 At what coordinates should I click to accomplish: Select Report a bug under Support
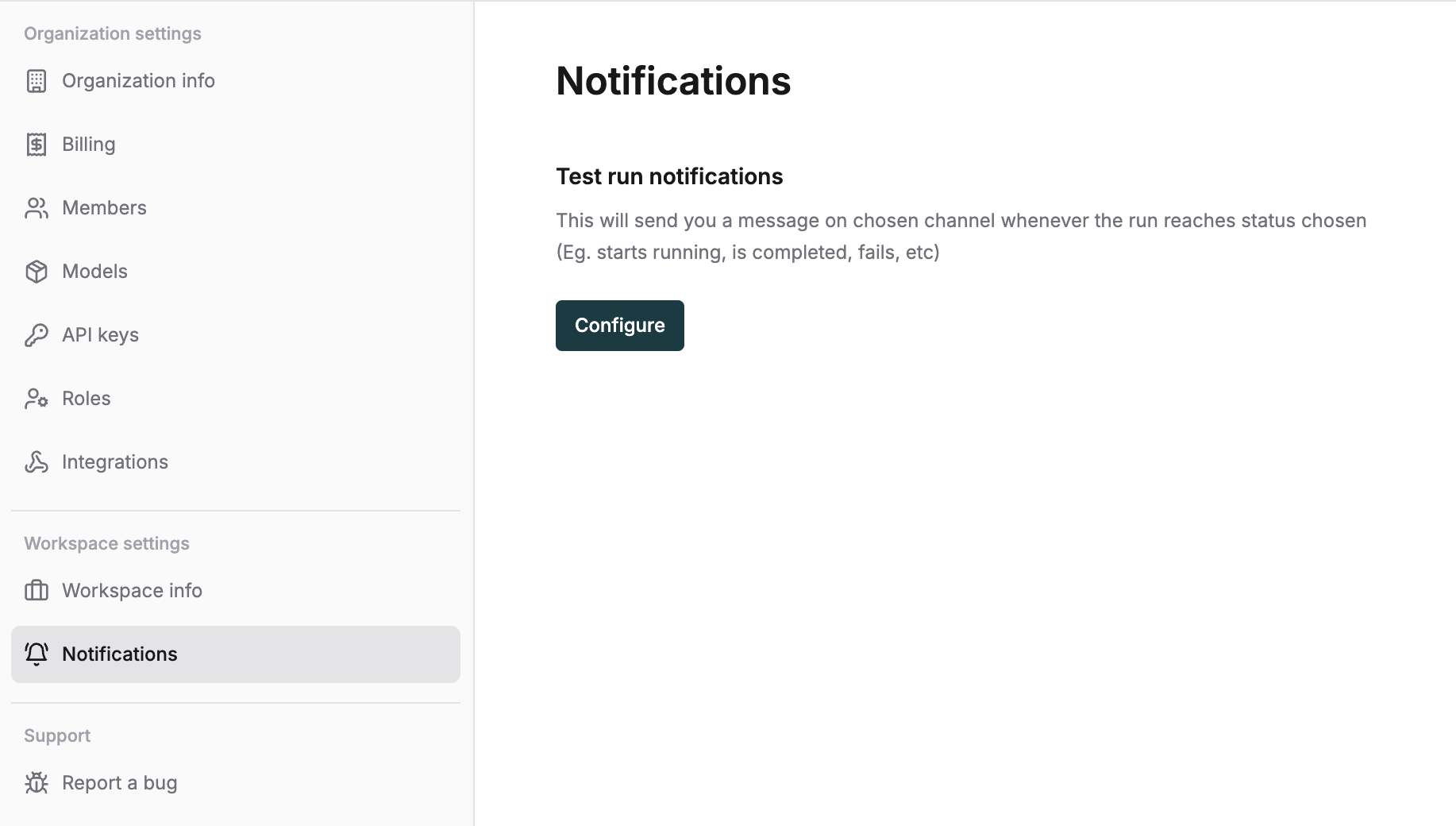pos(119,782)
